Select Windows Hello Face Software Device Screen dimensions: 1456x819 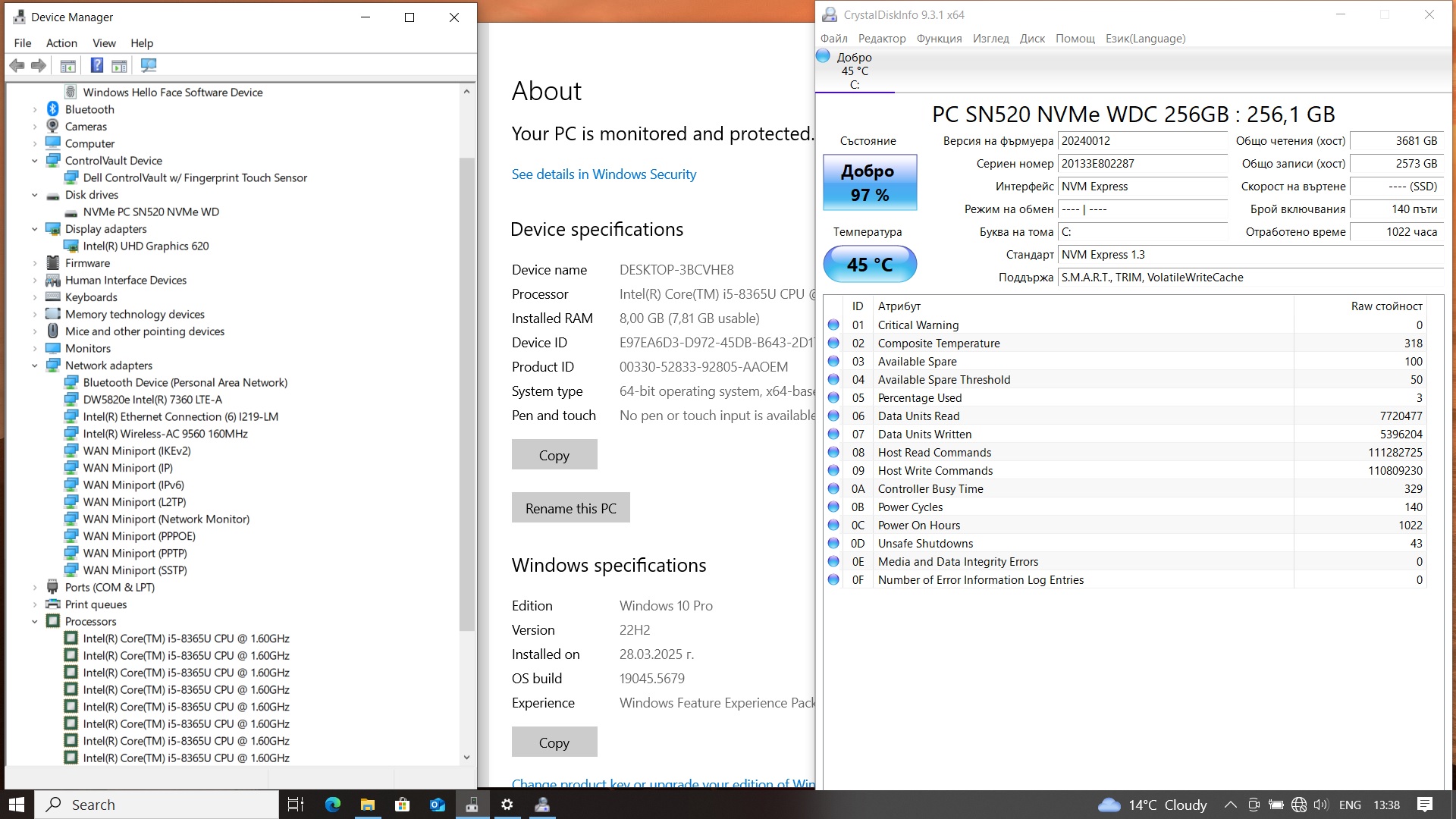point(173,93)
